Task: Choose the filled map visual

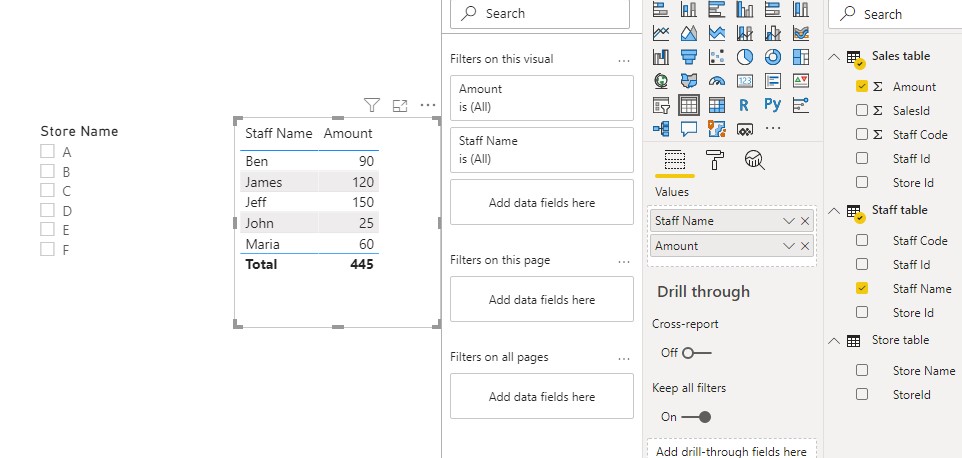Action: click(689, 81)
